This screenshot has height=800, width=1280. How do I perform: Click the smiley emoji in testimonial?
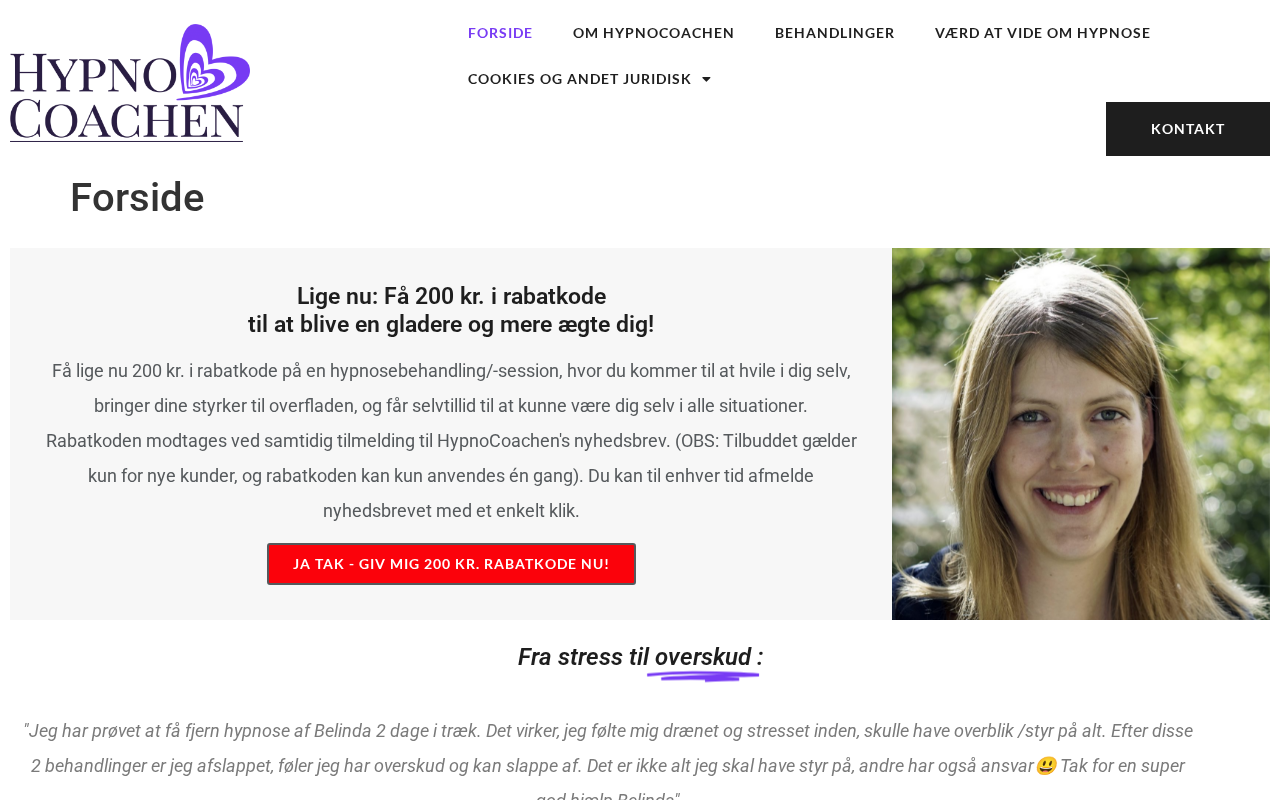point(1046,766)
